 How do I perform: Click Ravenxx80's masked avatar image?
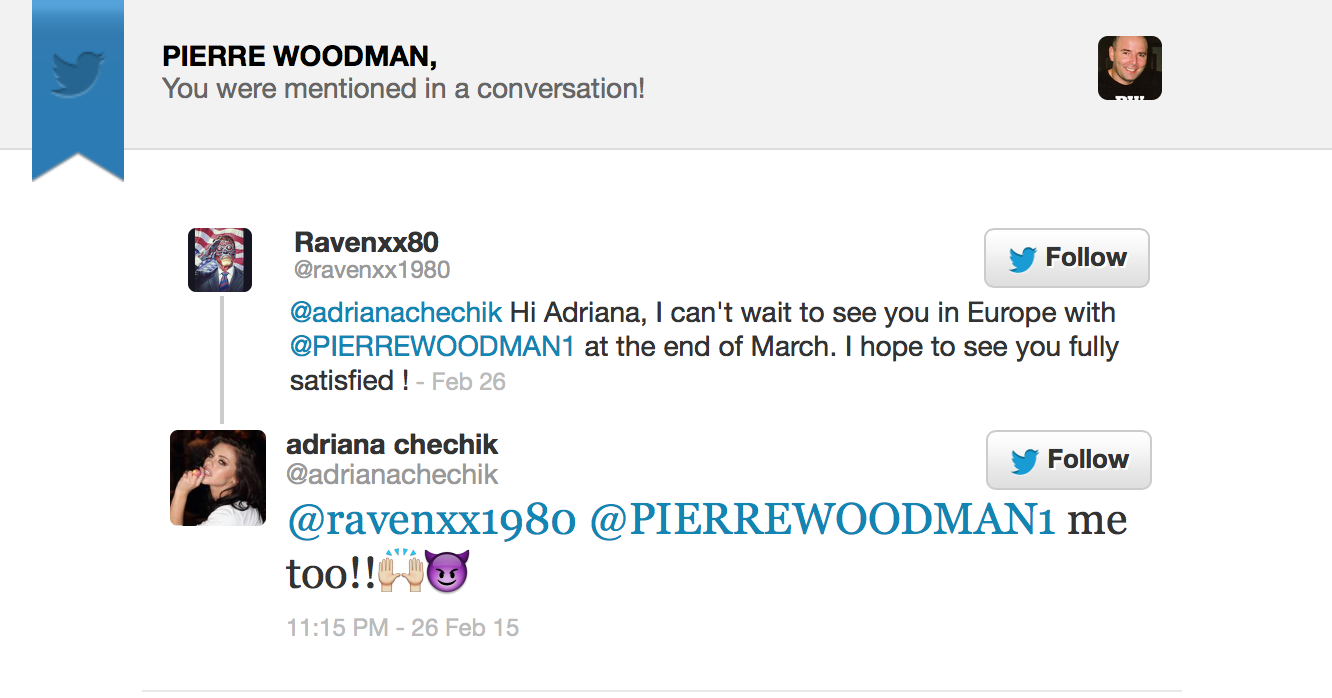220,260
